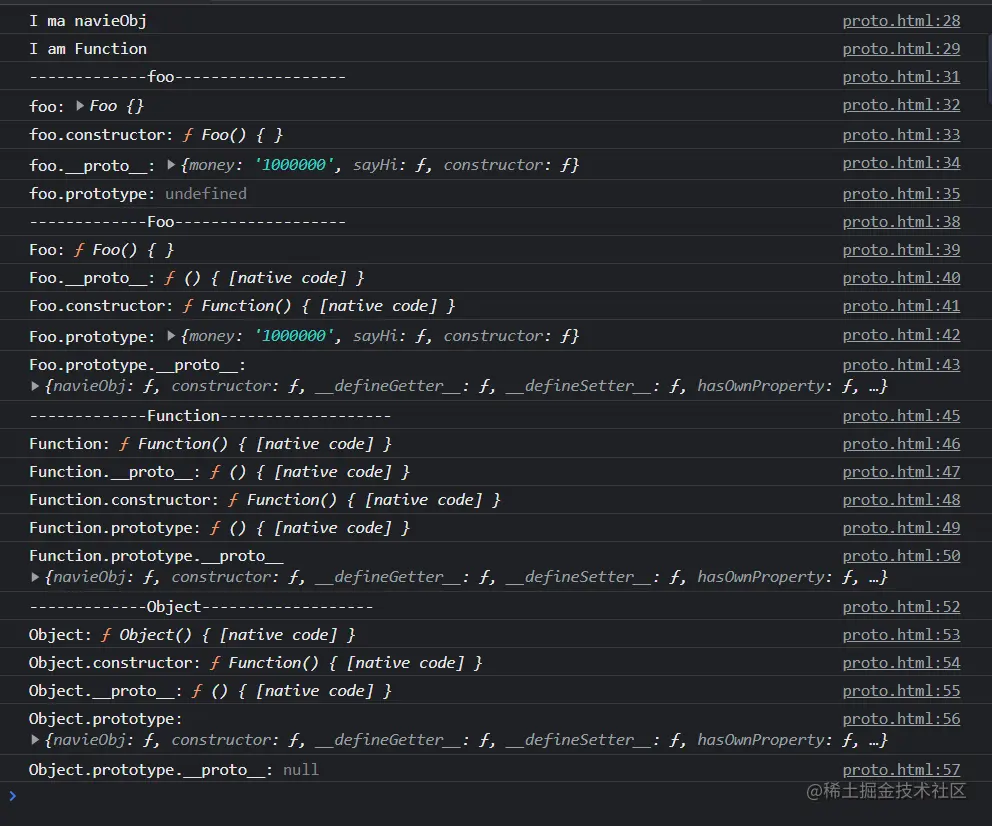Click 'foo.constructor: ƒ Foo() { }' entry
Image resolution: width=992 pixels, height=826 pixels.
(156, 135)
